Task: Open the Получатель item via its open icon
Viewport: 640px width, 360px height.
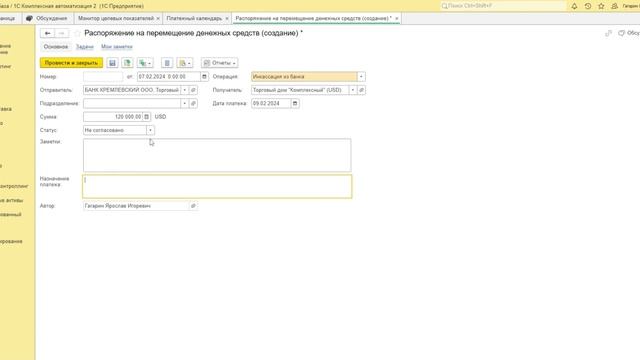Action: (x=362, y=90)
